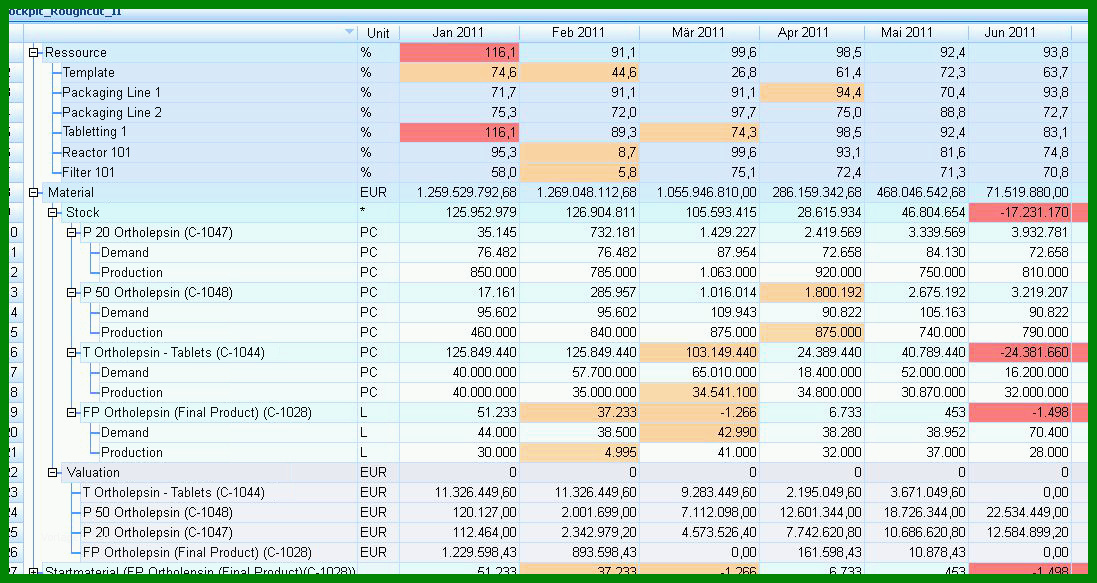The image size is (1097, 583).
Task: Collapse the Material tree node
Action: (x=33, y=192)
